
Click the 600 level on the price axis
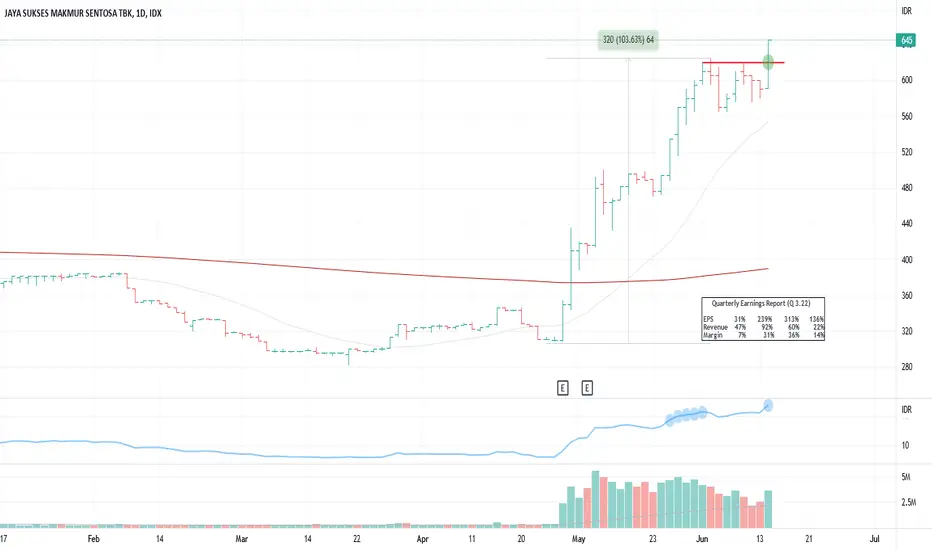pos(906,80)
